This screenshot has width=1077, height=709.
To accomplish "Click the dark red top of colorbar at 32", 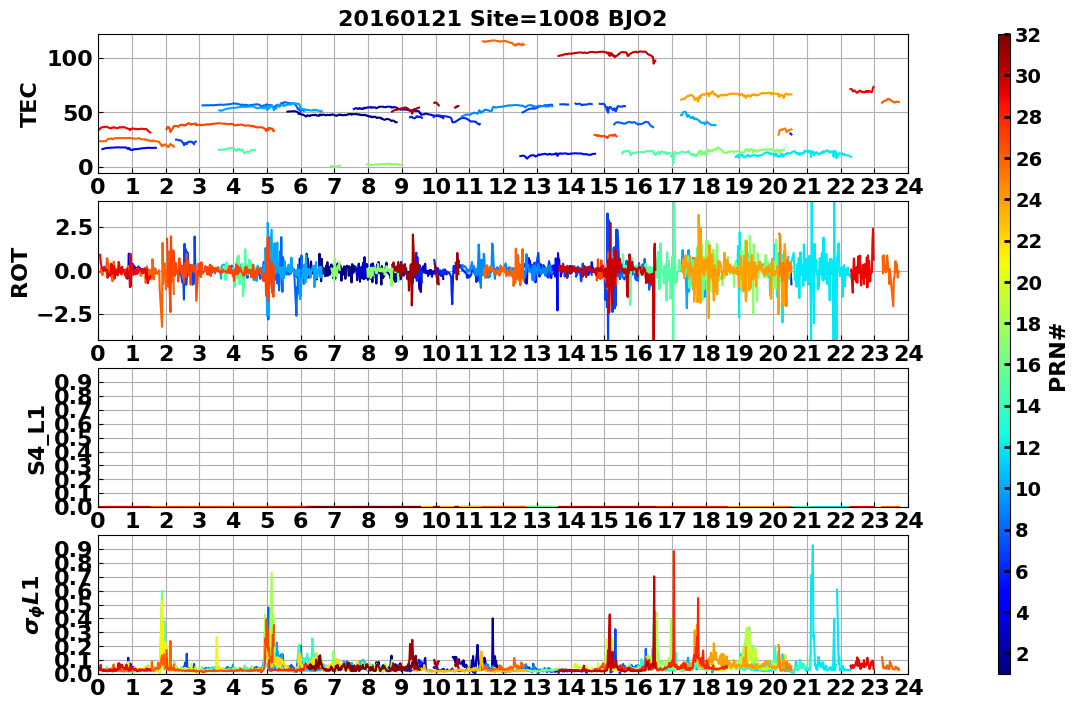I will (1004, 37).
